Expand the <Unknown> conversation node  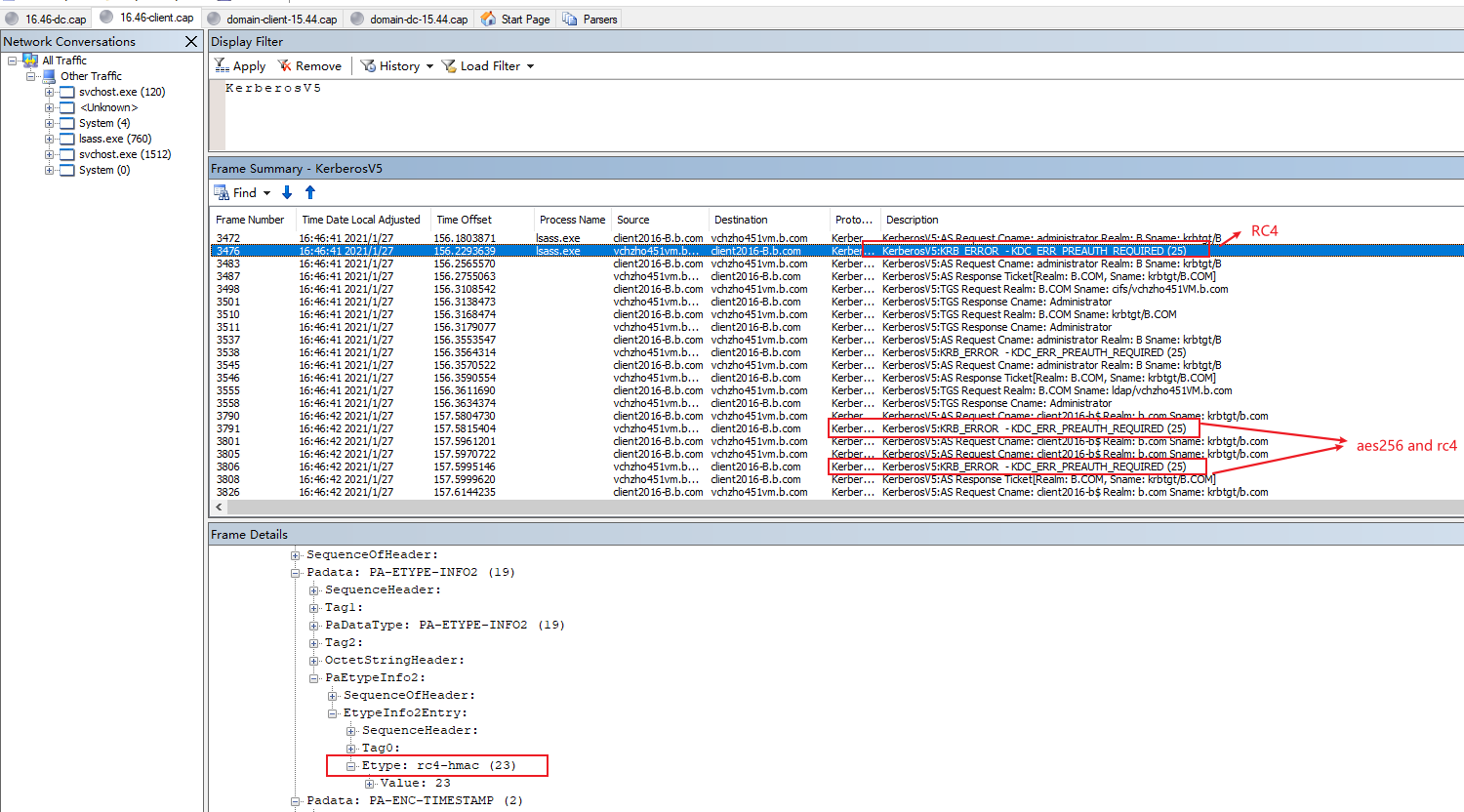point(49,107)
